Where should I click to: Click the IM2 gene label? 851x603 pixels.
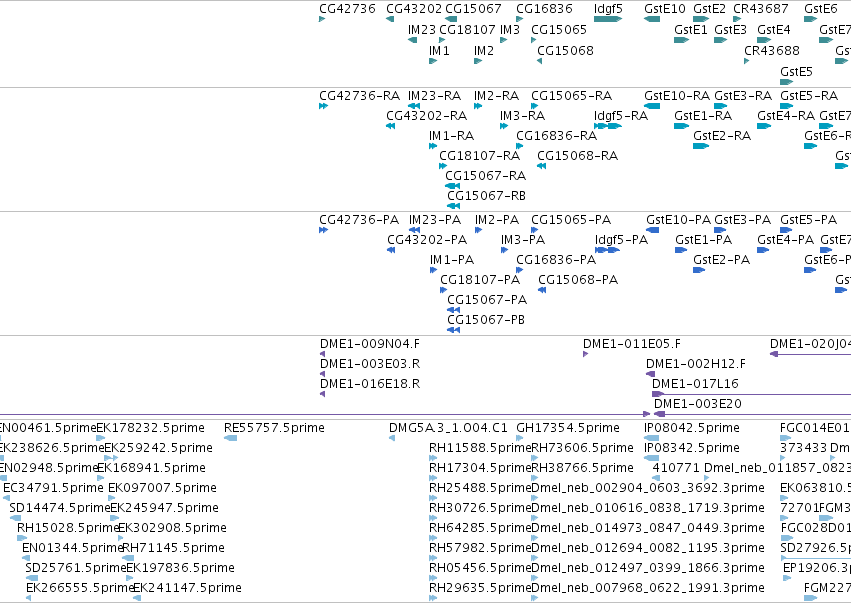coord(484,51)
